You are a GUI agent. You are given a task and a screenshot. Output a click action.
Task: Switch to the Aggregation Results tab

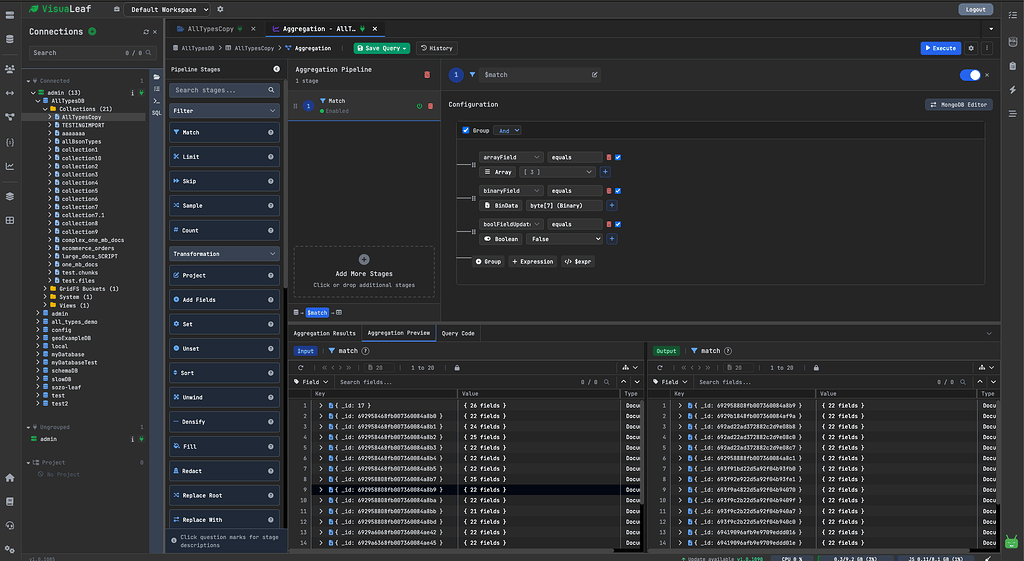(325, 333)
